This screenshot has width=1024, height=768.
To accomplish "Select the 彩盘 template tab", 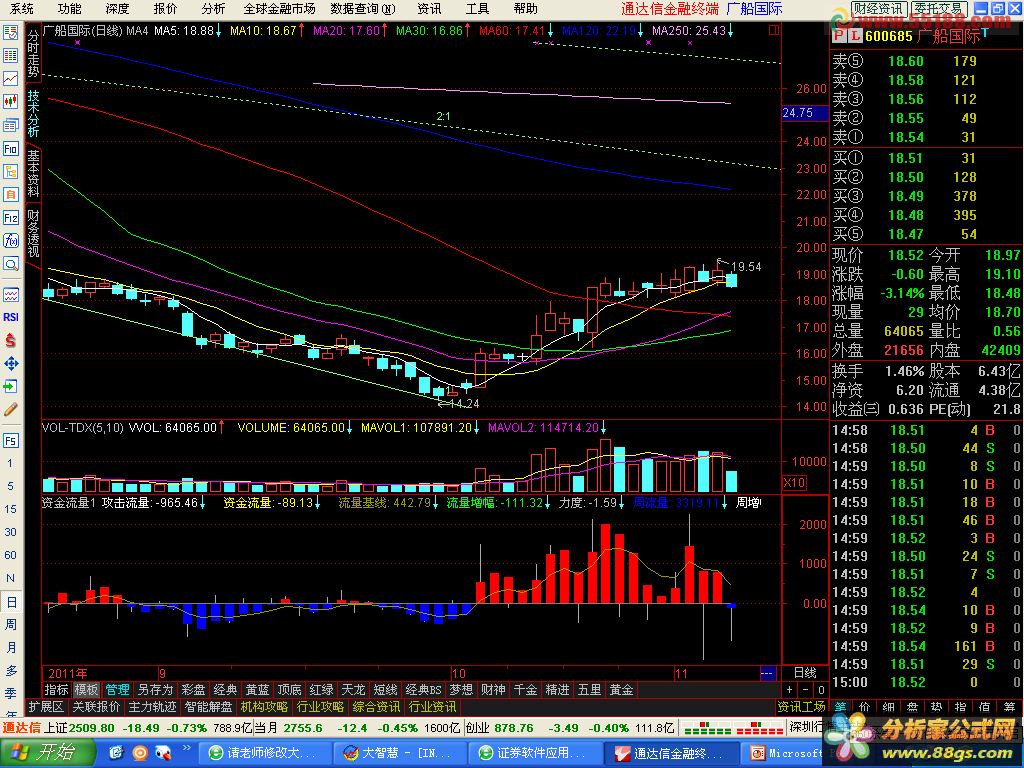I will click(x=193, y=690).
